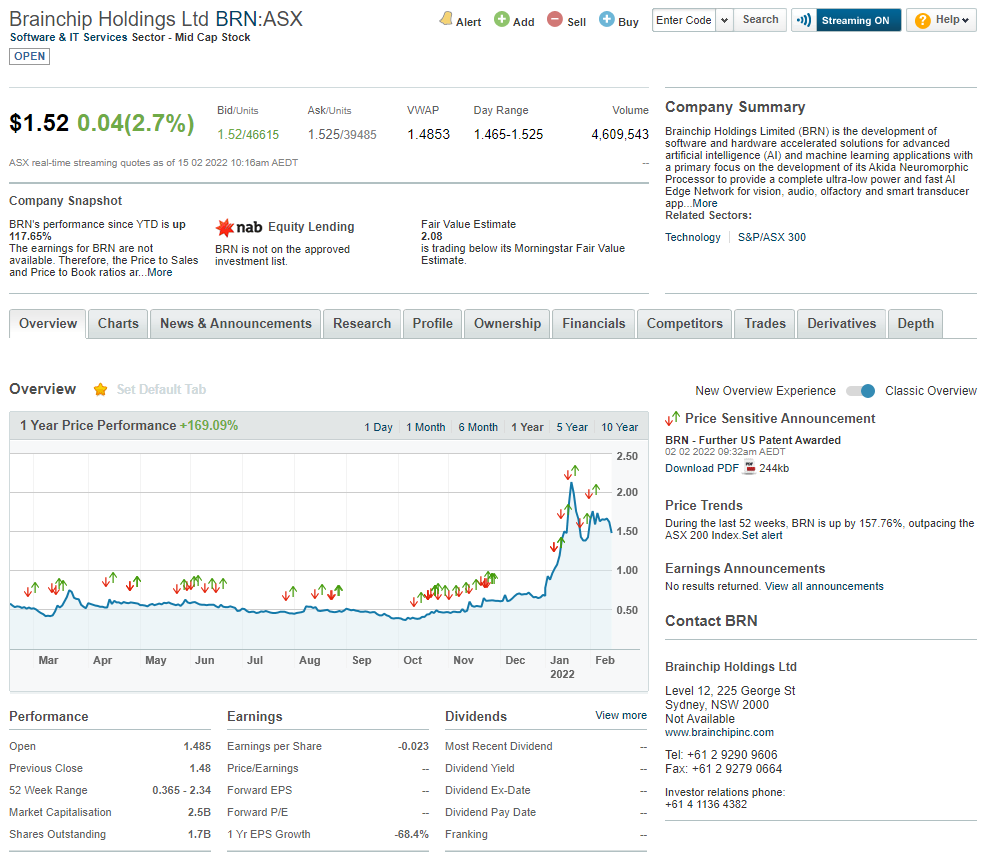Switch to the Ownership tab
The width and height of the screenshot is (994, 856).
[x=507, y=323]
